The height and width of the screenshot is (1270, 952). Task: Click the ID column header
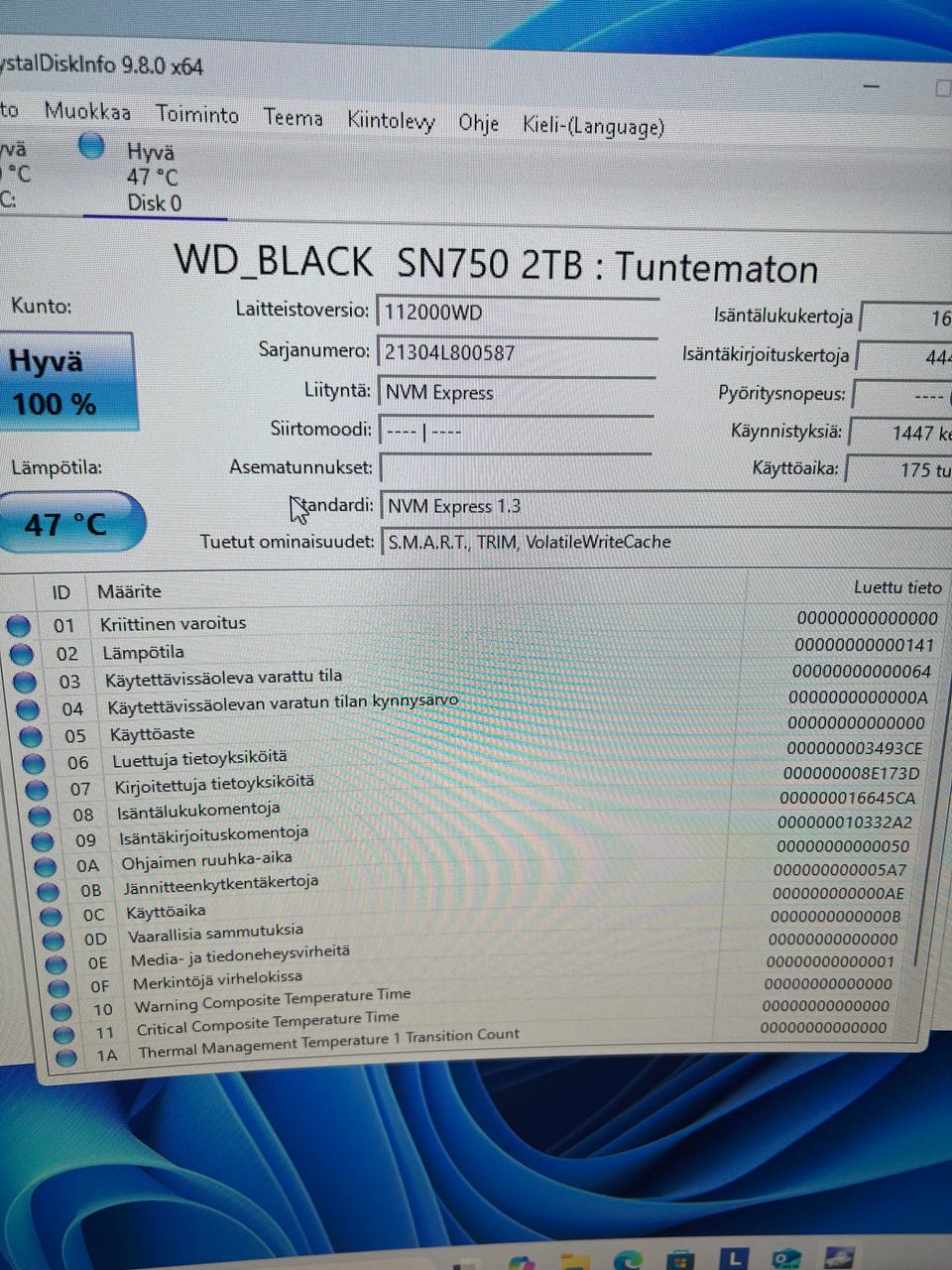(60, 592)
